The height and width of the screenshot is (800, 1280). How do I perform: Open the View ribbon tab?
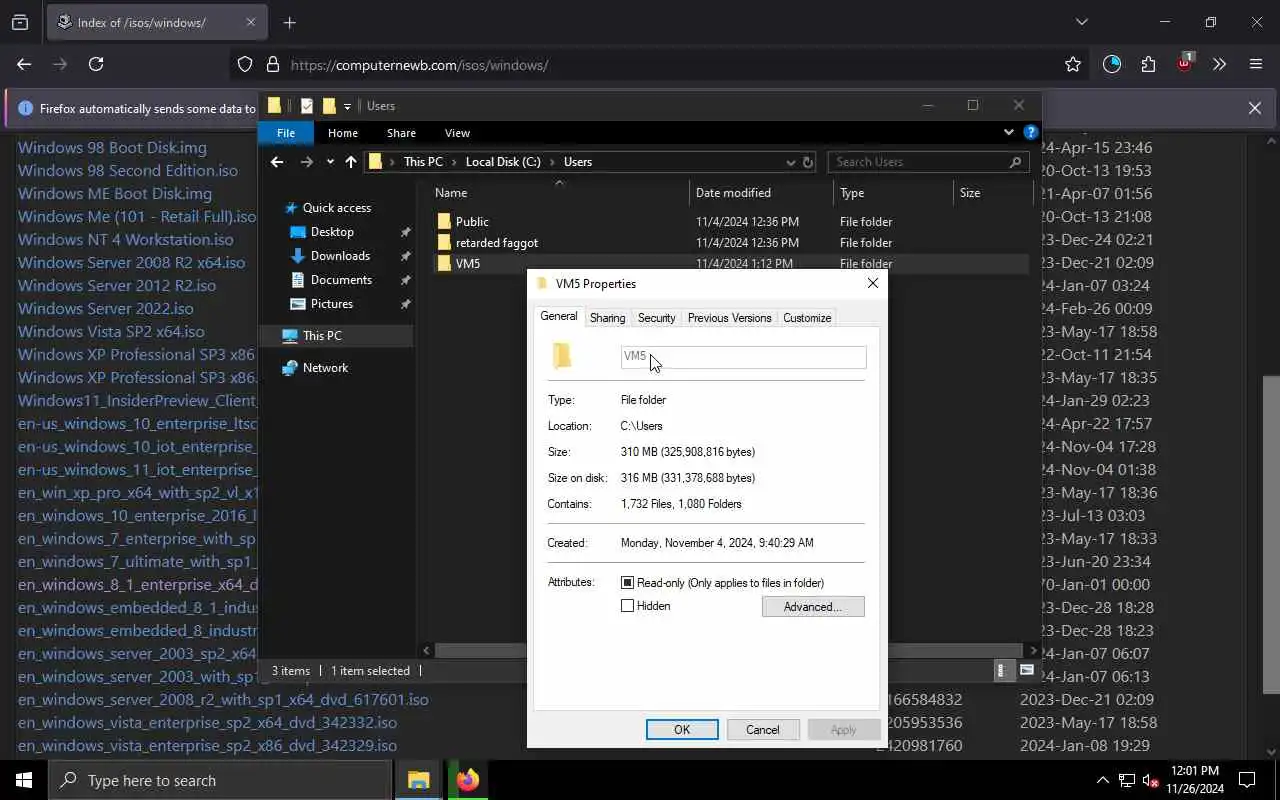pos(457,133)
